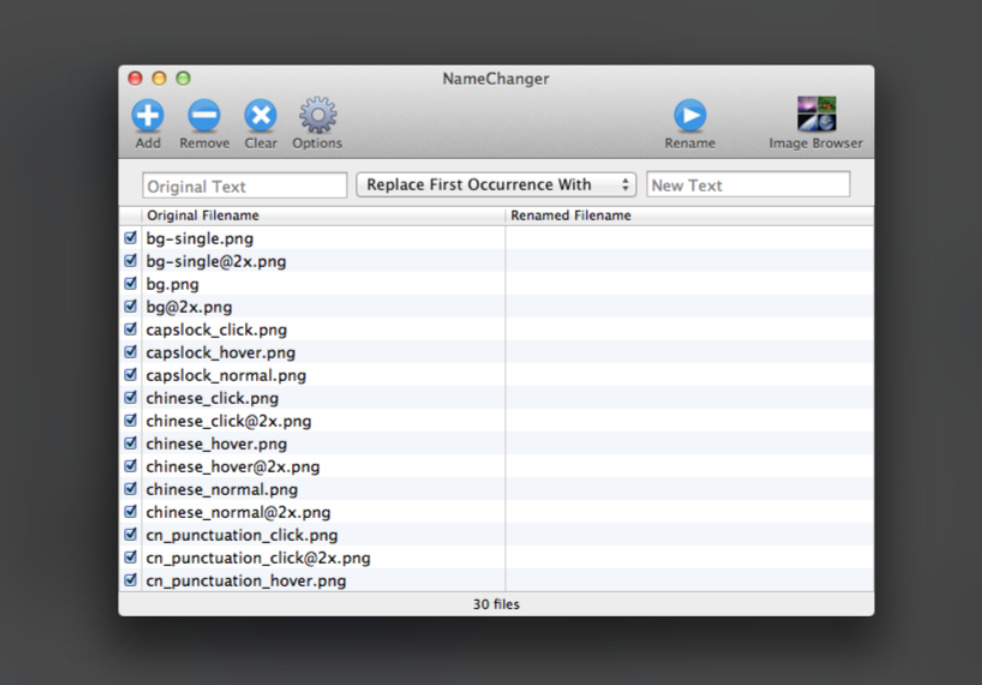This screenshot has width=982, height=685.
Task: Uncheck cn_punctuation_hover.png checkbox
Action: pos(130,581)
